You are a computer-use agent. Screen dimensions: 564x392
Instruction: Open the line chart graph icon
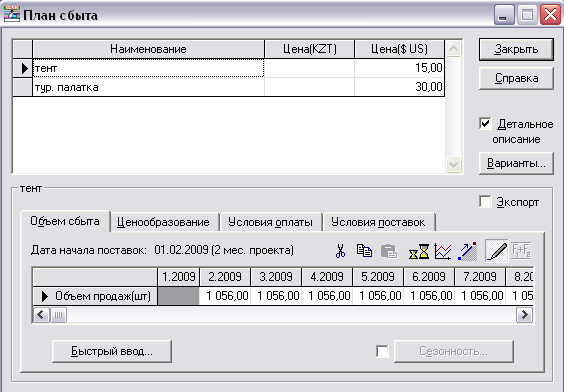click(x=443, y=251)
